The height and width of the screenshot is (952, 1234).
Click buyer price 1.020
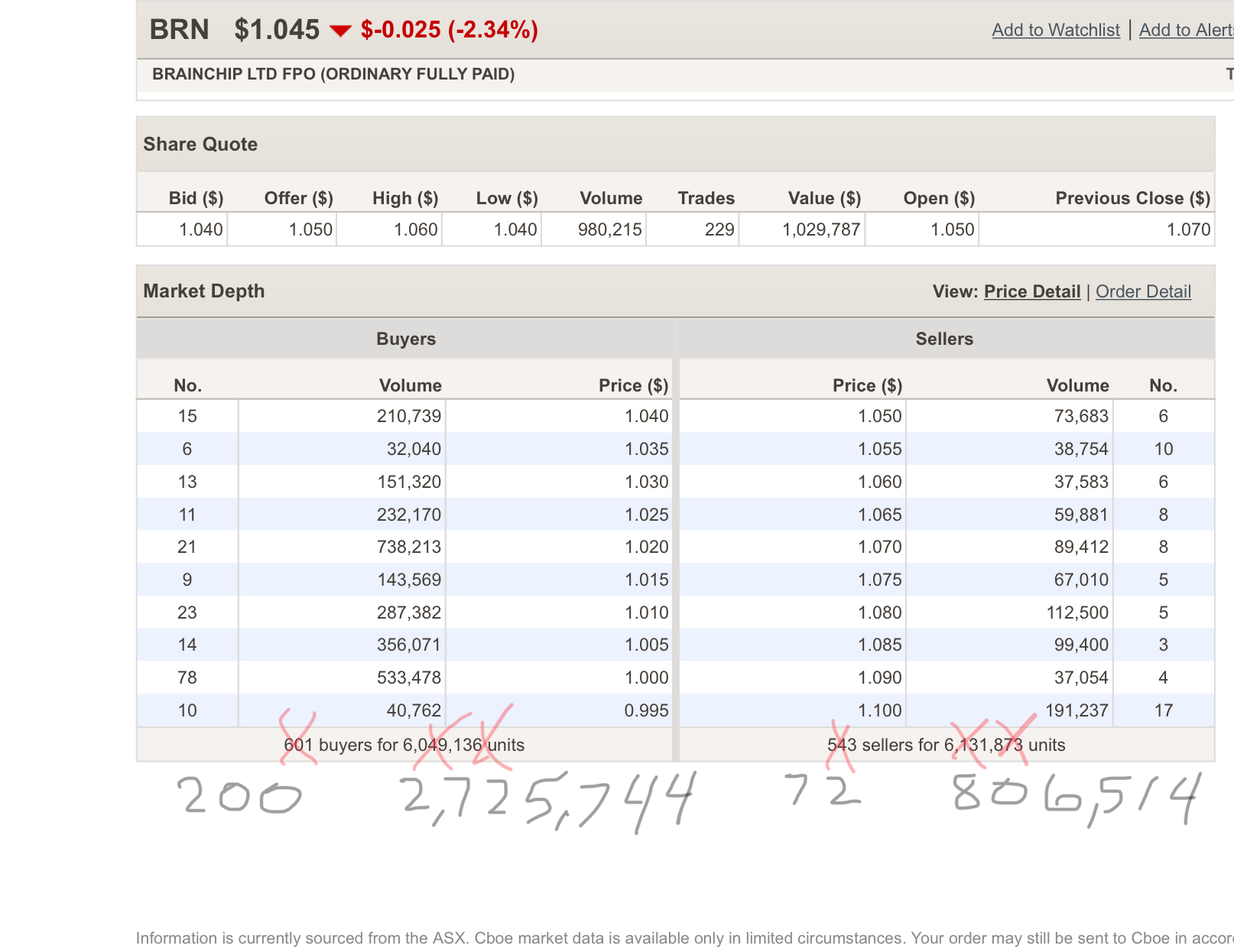point(647,547)
